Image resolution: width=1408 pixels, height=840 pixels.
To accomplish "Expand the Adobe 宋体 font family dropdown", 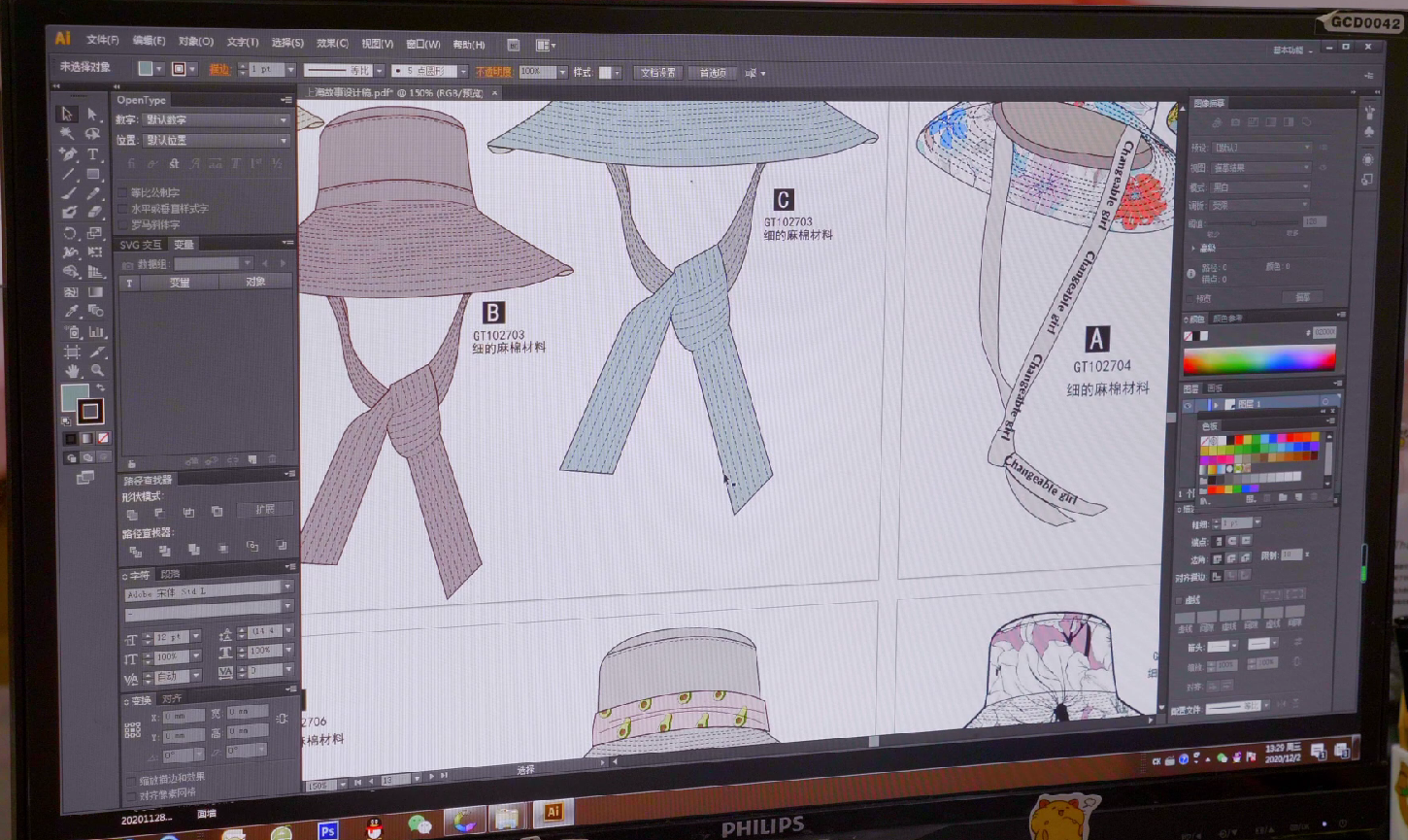I will coord(287,588).
